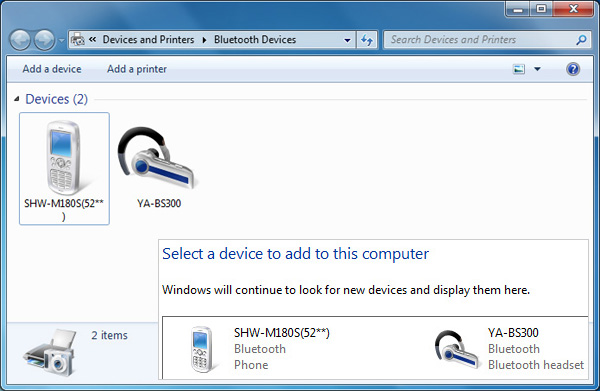Click the double chevron in address bar
The width and height of the screenshot is (600, 391).
[x=93, y=39]
